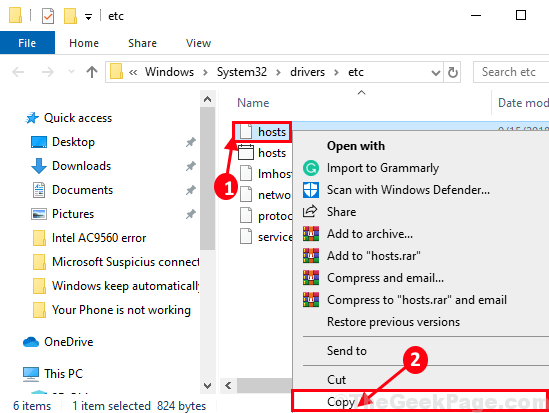Select Cut in the context menu
This screenshot has width=549, height=413.
tap(336, 379)
